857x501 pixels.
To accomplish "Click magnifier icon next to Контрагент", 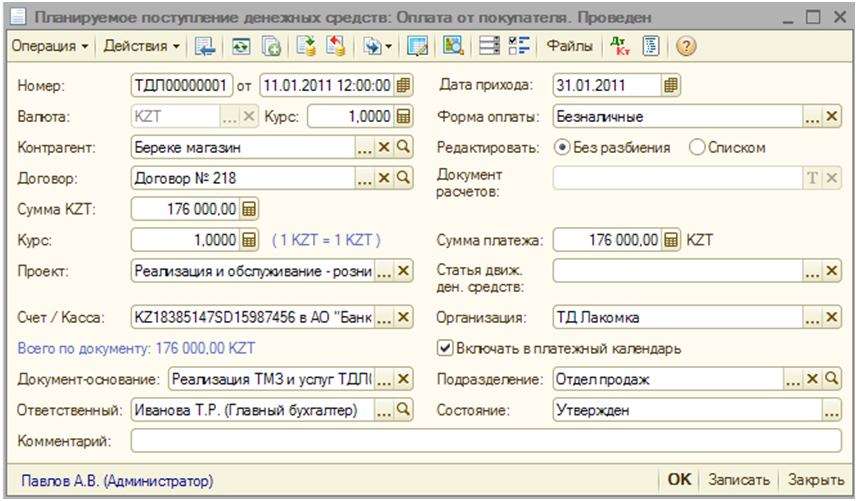I will click(404, 147).
